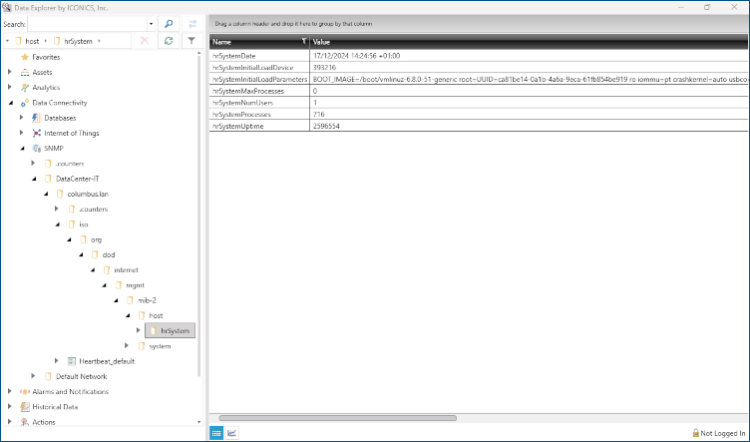Screen dimensions: 750x442
Task: Click the Assets tree icon
Action: point(25,73)
